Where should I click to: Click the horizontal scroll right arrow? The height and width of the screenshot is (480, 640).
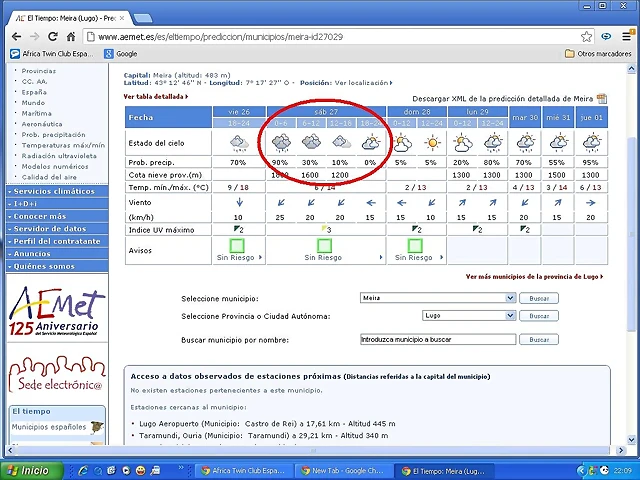pyautogui.click(x=621, y=451)
